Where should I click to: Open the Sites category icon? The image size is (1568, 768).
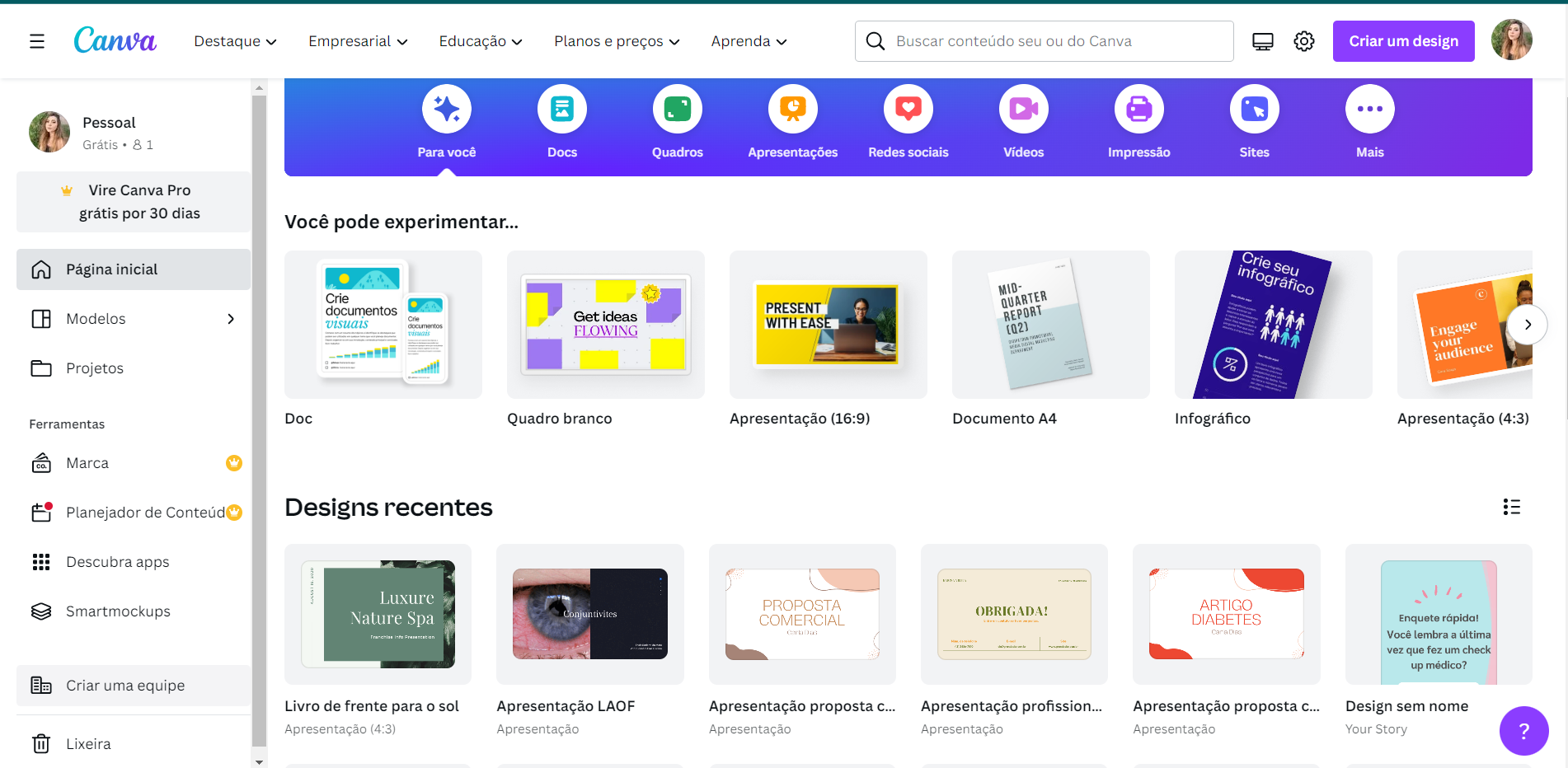(1255, 109)
